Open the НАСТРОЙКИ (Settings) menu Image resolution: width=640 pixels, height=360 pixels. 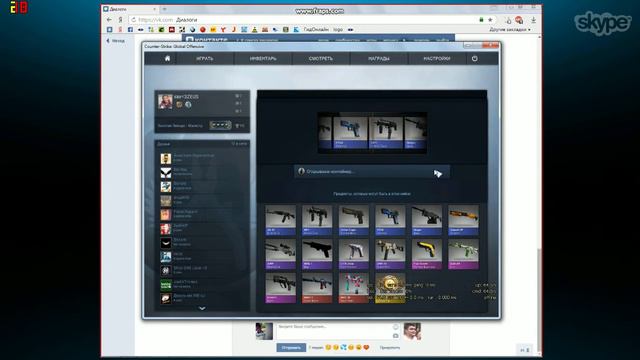[x=437, y=59]
